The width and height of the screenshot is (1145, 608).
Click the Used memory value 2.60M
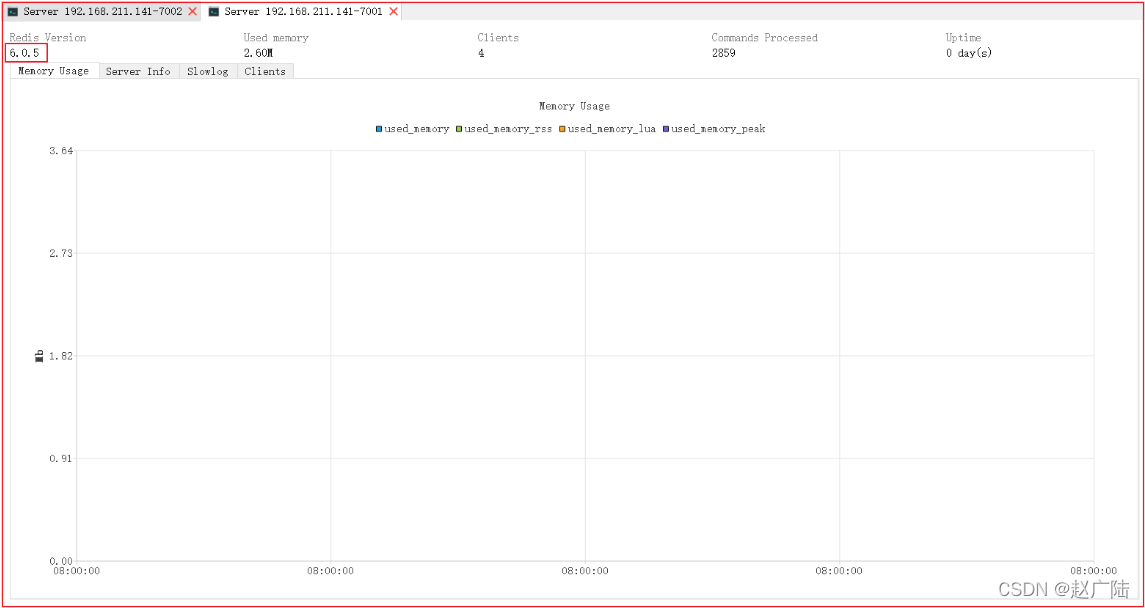point(259,53)
